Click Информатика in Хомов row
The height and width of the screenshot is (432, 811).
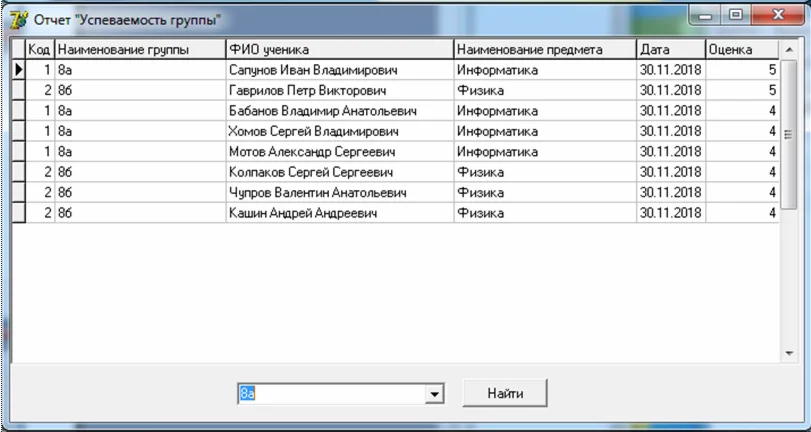[x=545, y=131]
